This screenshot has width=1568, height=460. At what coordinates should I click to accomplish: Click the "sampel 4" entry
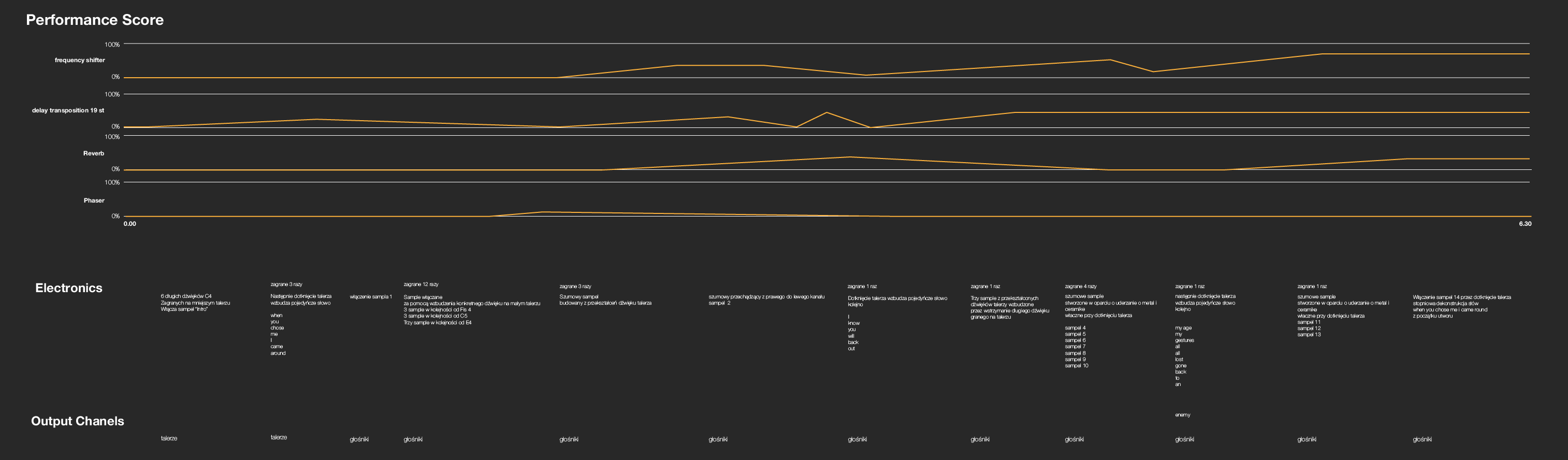coord(1076,328)
